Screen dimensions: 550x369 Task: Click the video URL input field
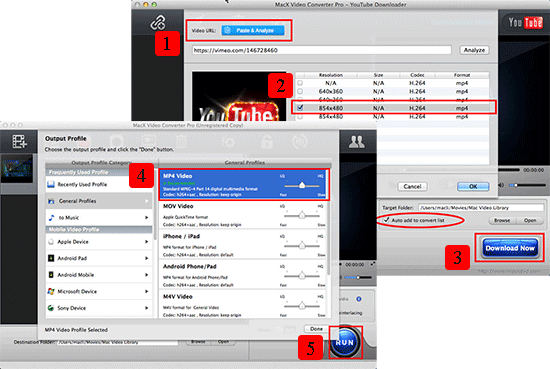(x=321, y=50)
